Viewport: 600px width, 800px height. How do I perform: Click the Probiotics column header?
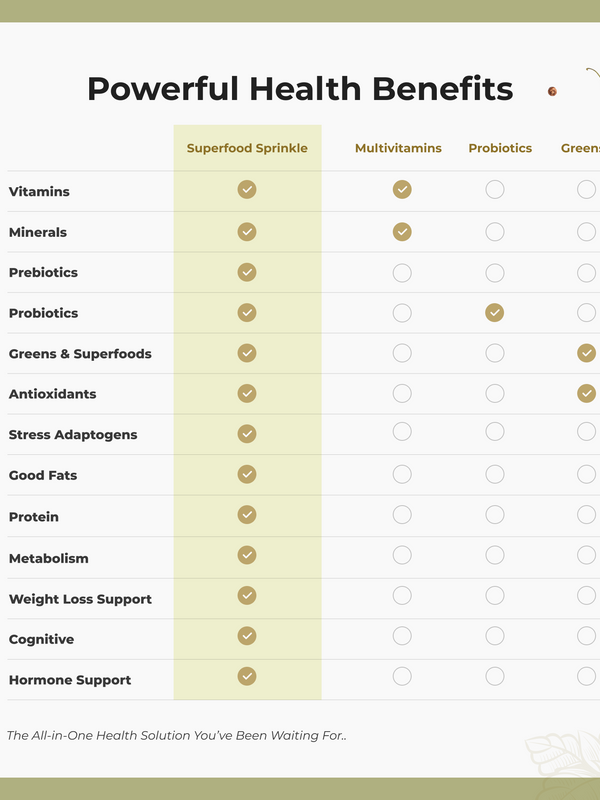[500, 148]
